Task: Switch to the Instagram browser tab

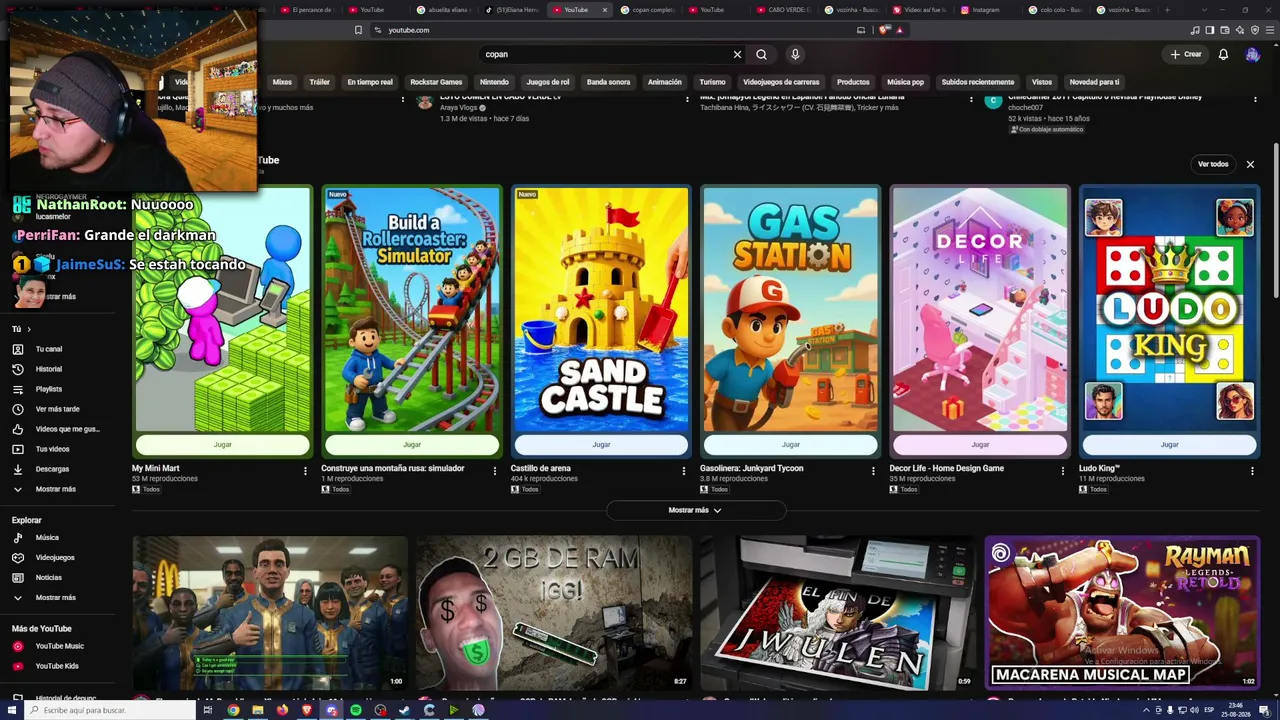Action: click(x=985, y=10)
